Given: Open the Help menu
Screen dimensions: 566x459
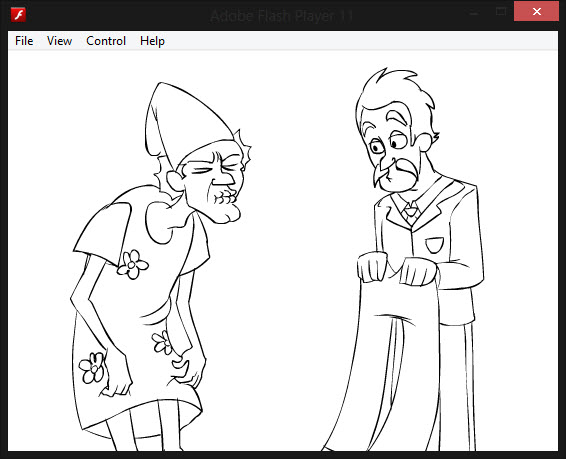Looking at the screenshot, I should click(x=152, y=41).
